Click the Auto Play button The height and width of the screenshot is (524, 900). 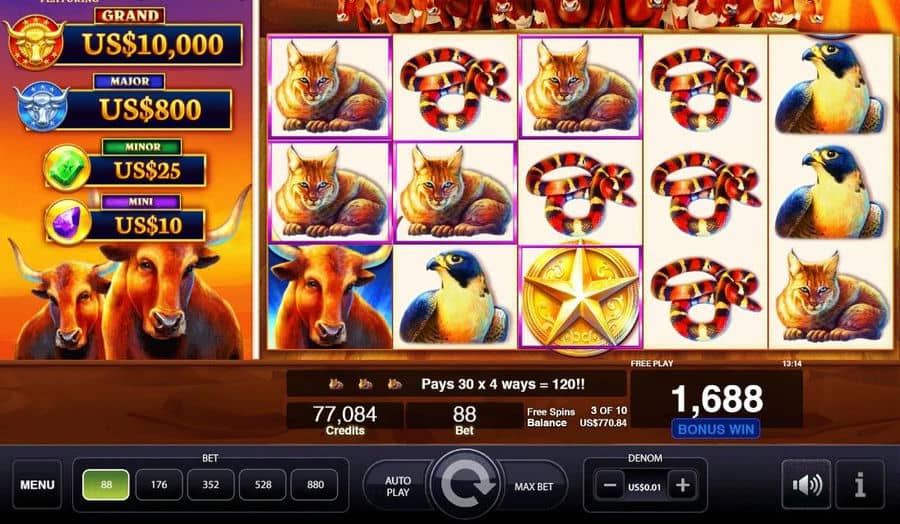click(398, 486)
